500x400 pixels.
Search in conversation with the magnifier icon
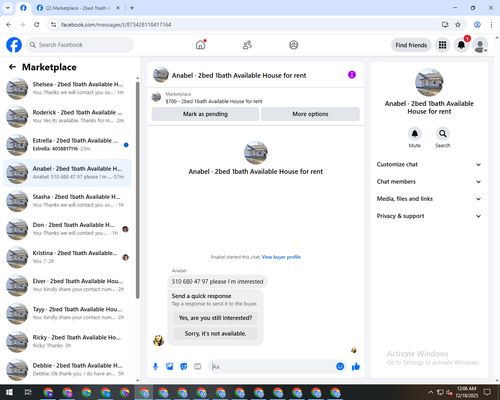pyautogui.click(x=443, y=134)
